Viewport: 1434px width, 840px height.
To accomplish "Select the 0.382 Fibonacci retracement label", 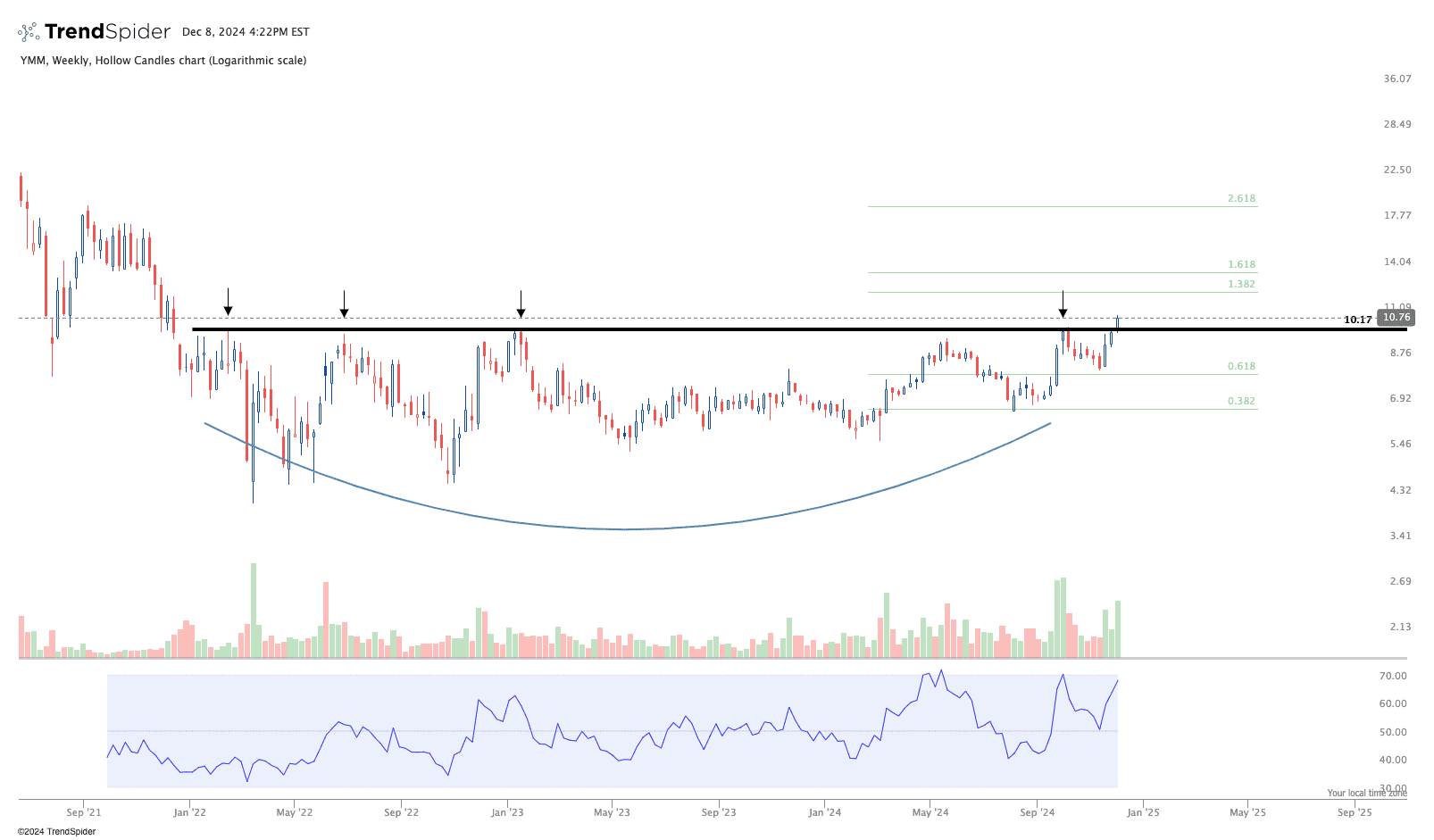I will pyautogui.click(x=1241, y=401).
